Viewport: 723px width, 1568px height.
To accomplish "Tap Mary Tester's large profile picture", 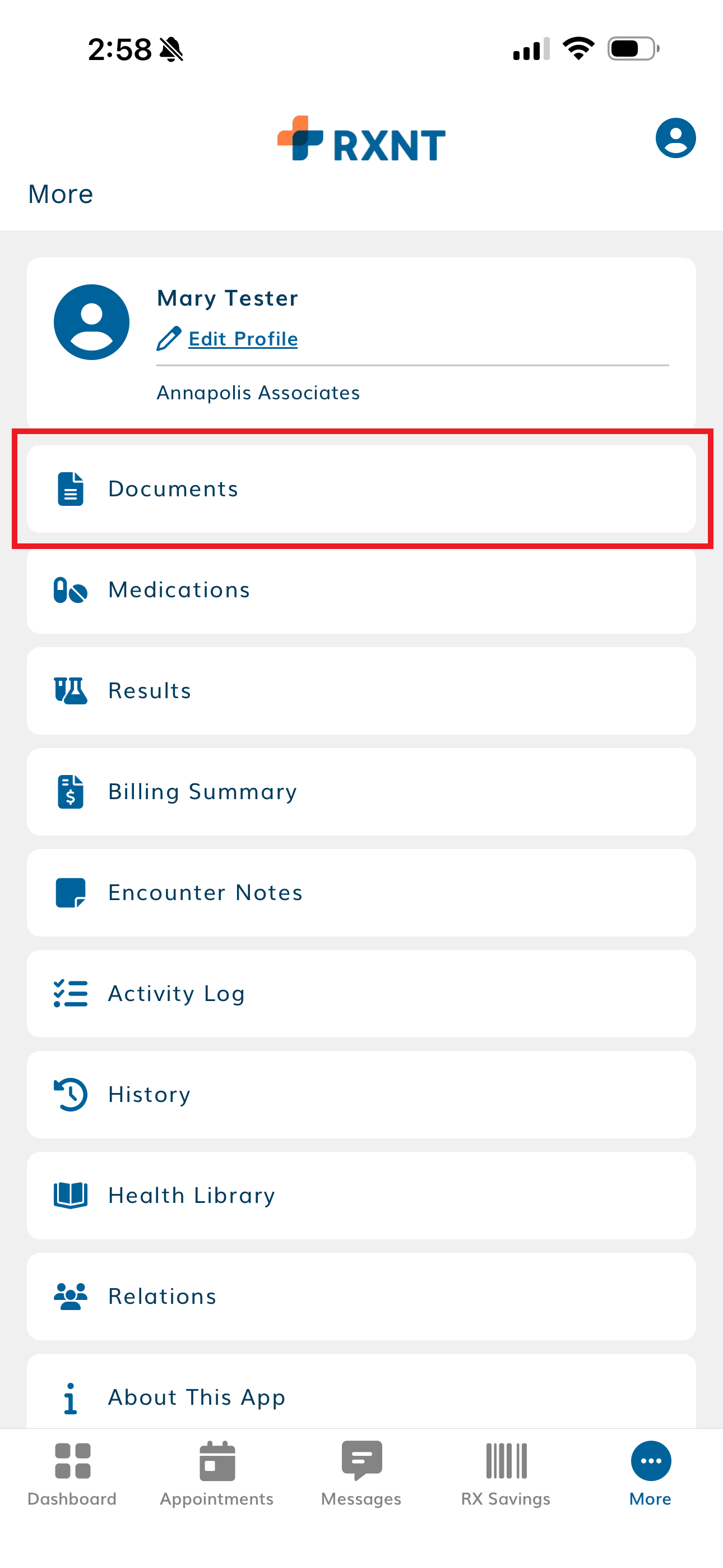I will coord(92,322).
